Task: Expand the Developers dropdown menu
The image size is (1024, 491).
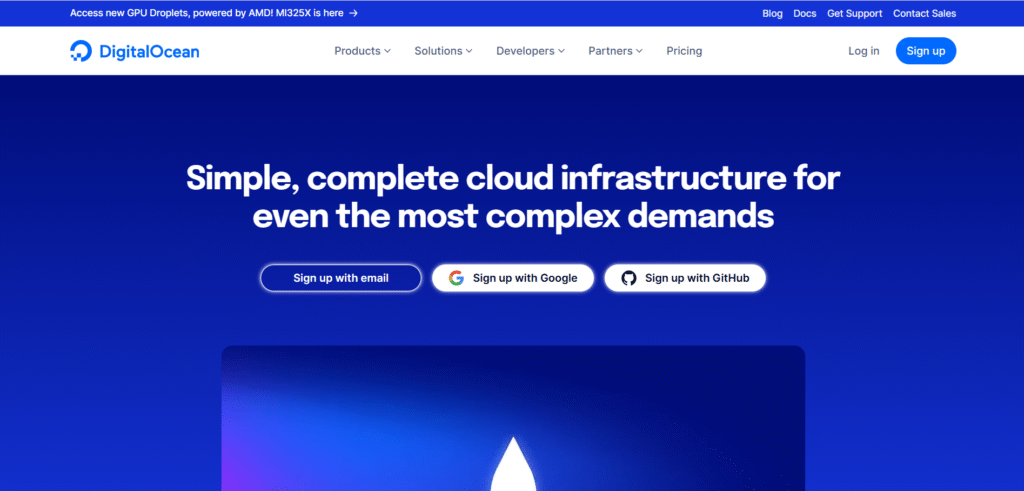Action: 530,51
